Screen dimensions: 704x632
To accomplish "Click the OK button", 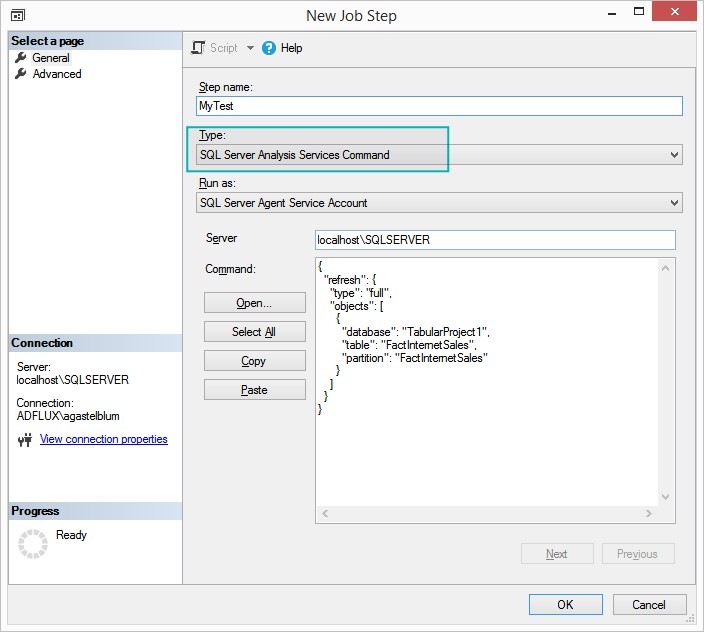I will pos(566,605).
